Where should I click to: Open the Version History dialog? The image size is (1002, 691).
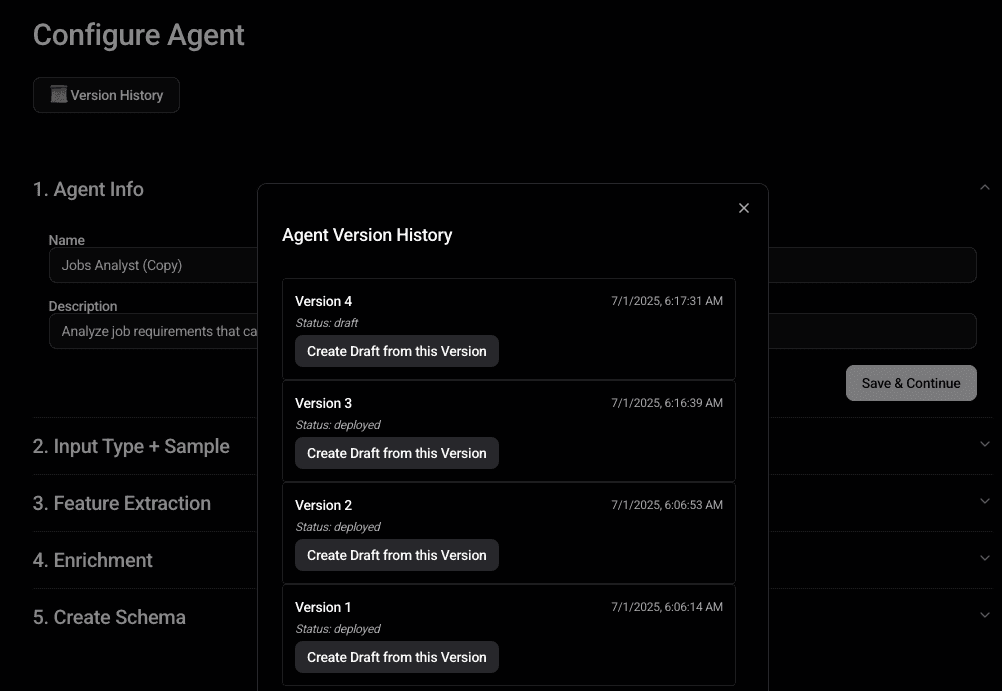[106, 95]
